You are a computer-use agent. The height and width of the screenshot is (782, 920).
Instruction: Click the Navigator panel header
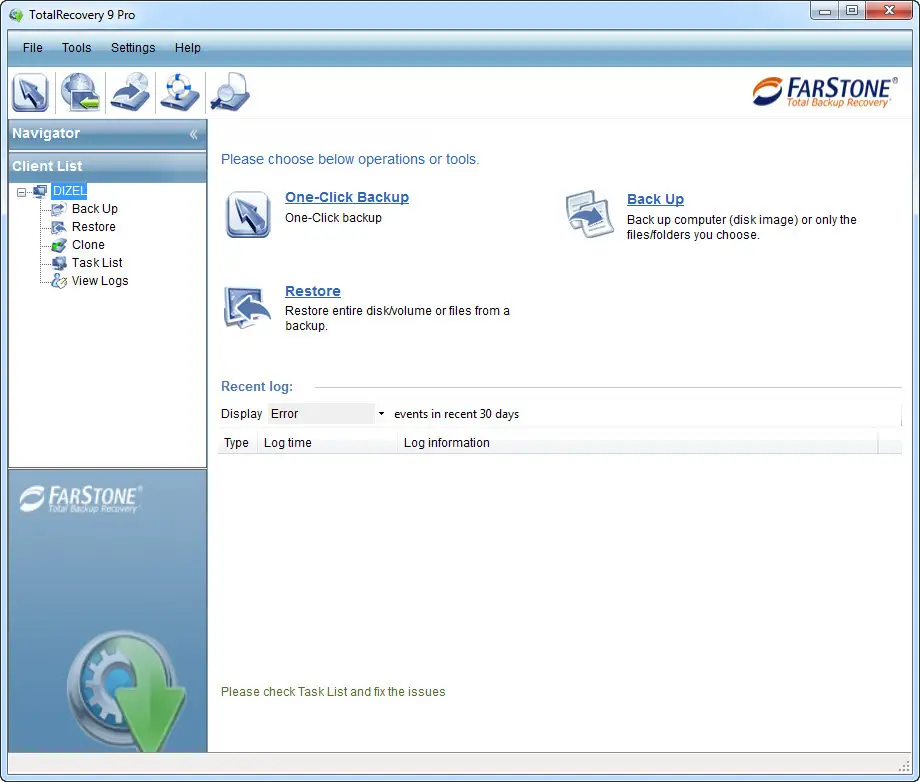(x=107, y=134)
